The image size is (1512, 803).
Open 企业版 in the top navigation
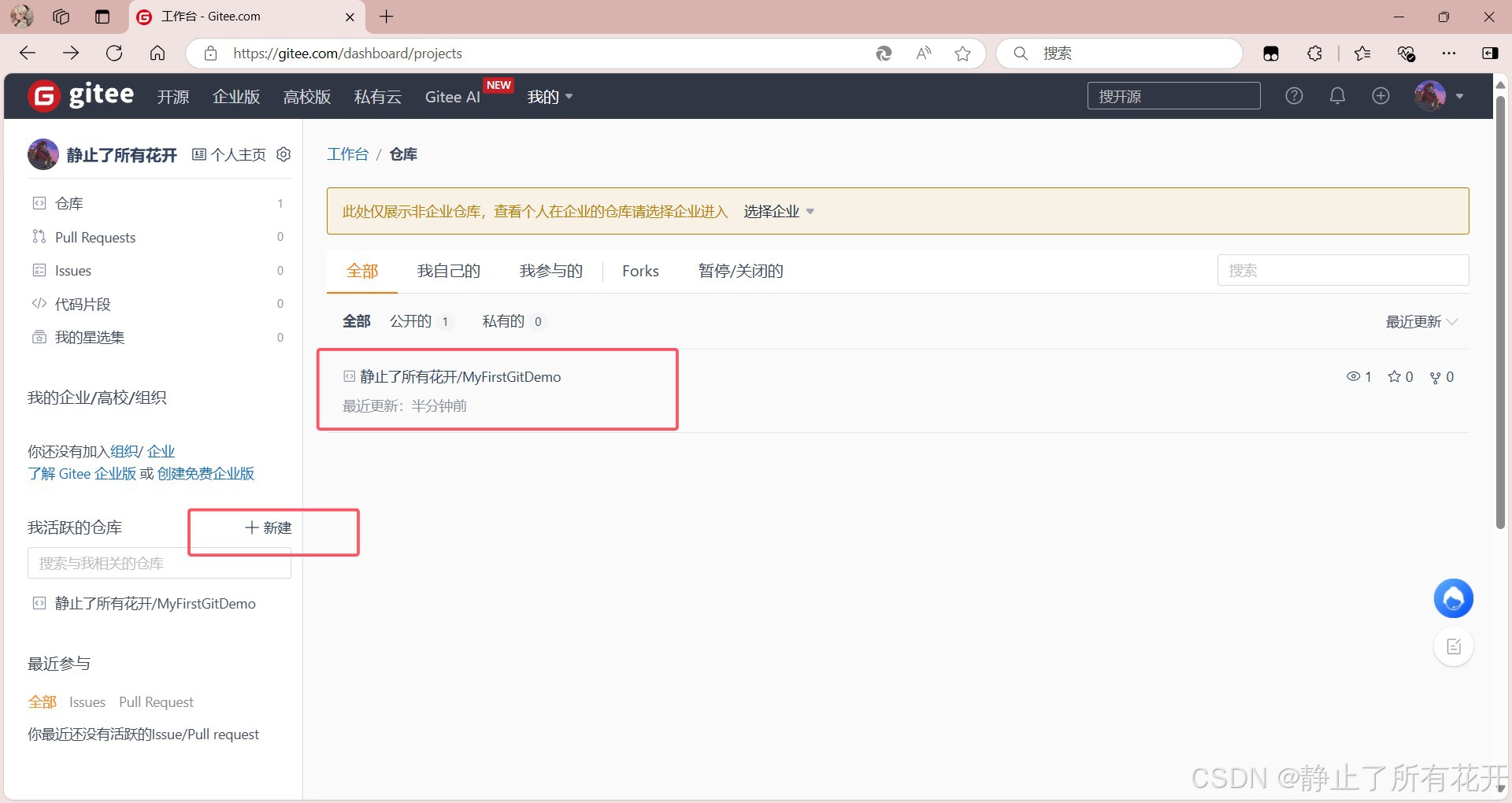click(236, 96)
